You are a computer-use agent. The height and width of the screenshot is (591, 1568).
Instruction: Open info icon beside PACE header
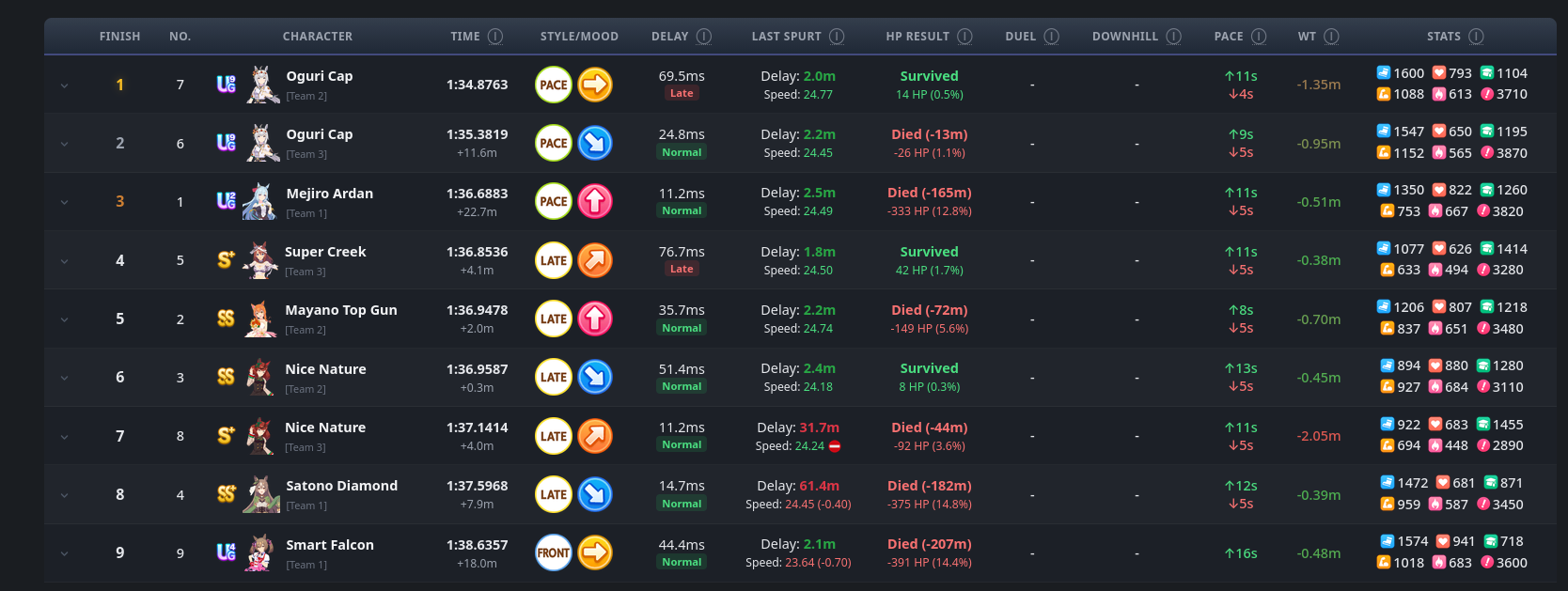click(x=1259, y=37)
